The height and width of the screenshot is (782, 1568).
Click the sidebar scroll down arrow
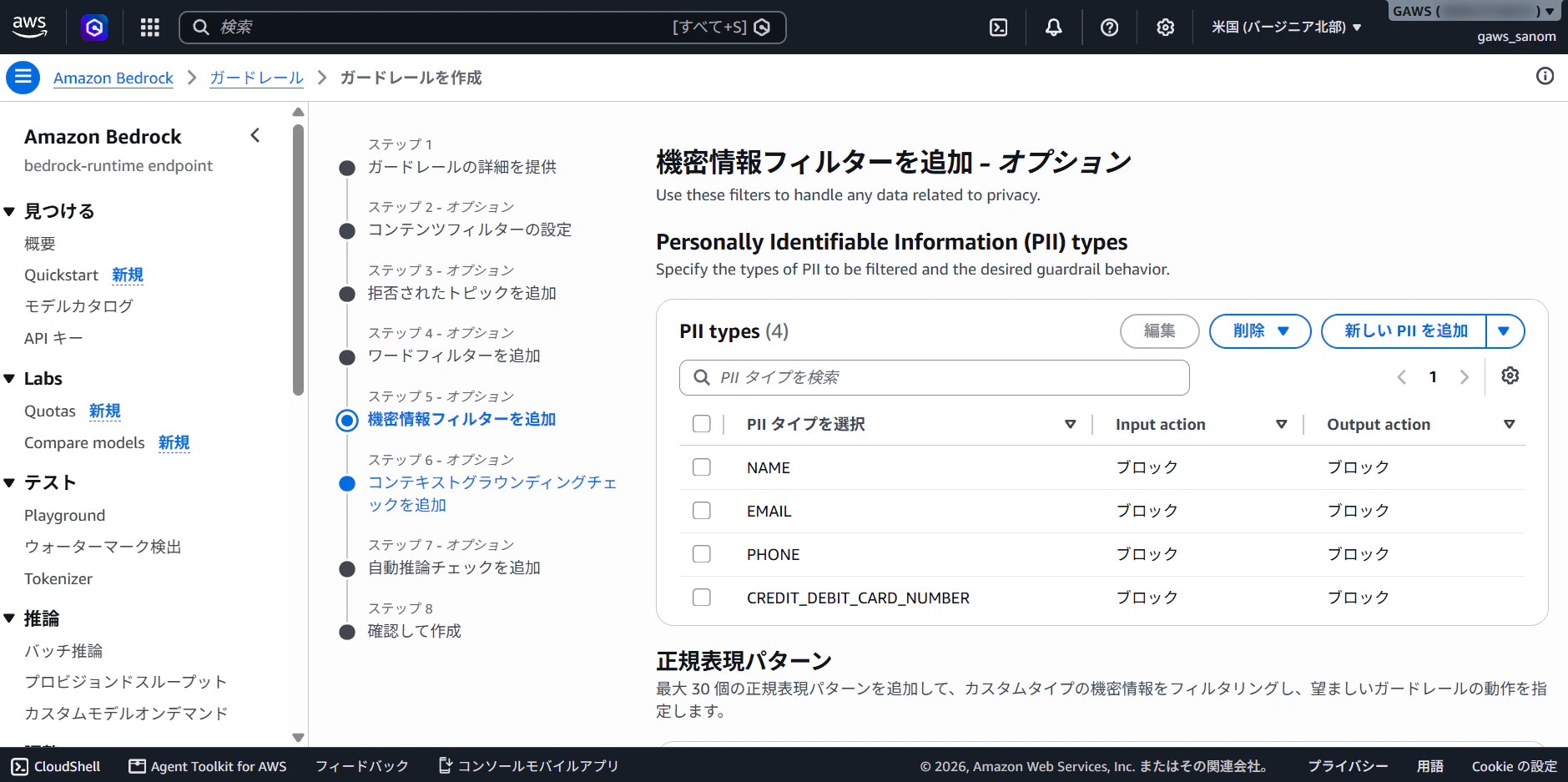(x=299, y=738)
